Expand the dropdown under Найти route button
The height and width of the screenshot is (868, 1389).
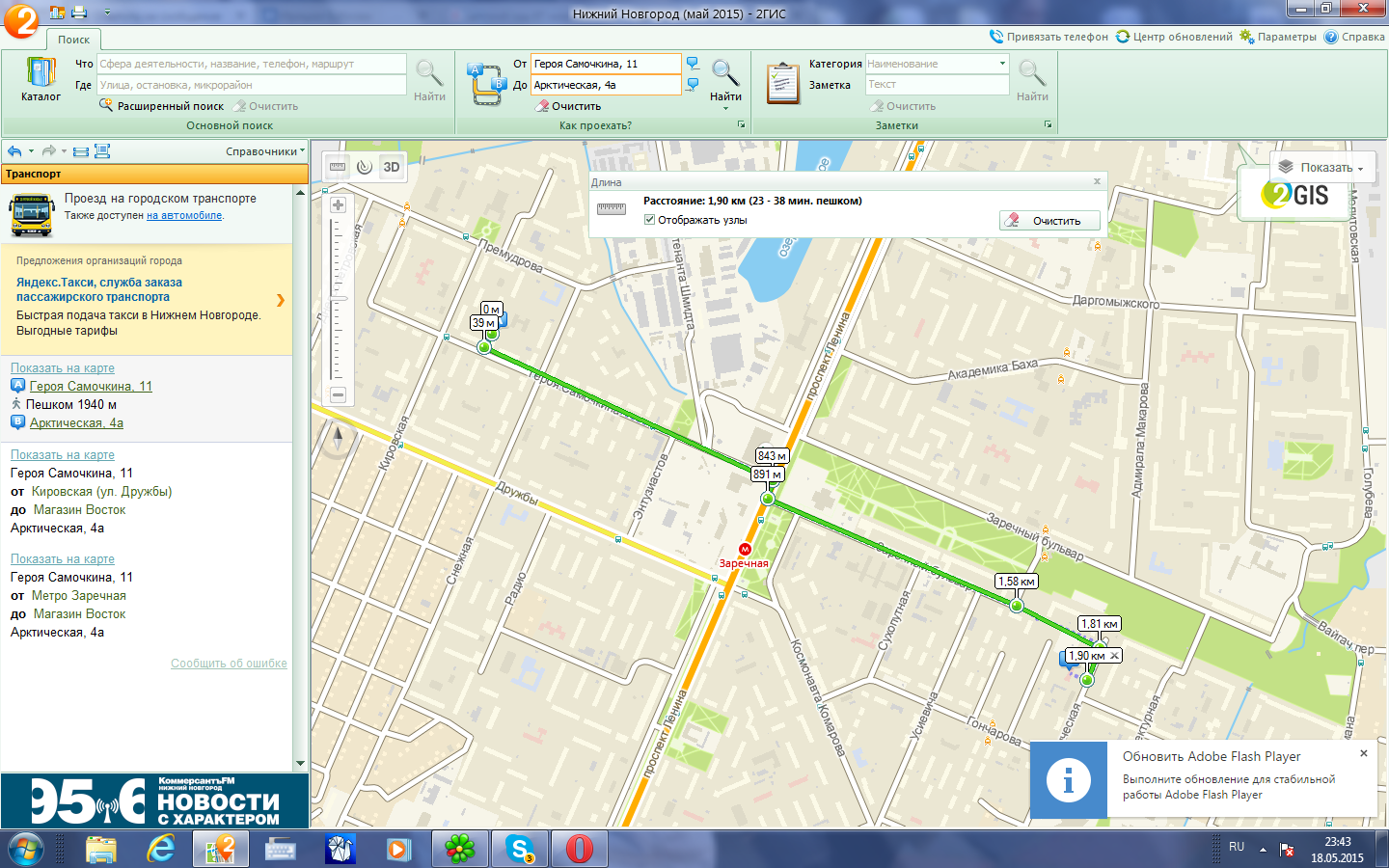click(x=725, y=109)
